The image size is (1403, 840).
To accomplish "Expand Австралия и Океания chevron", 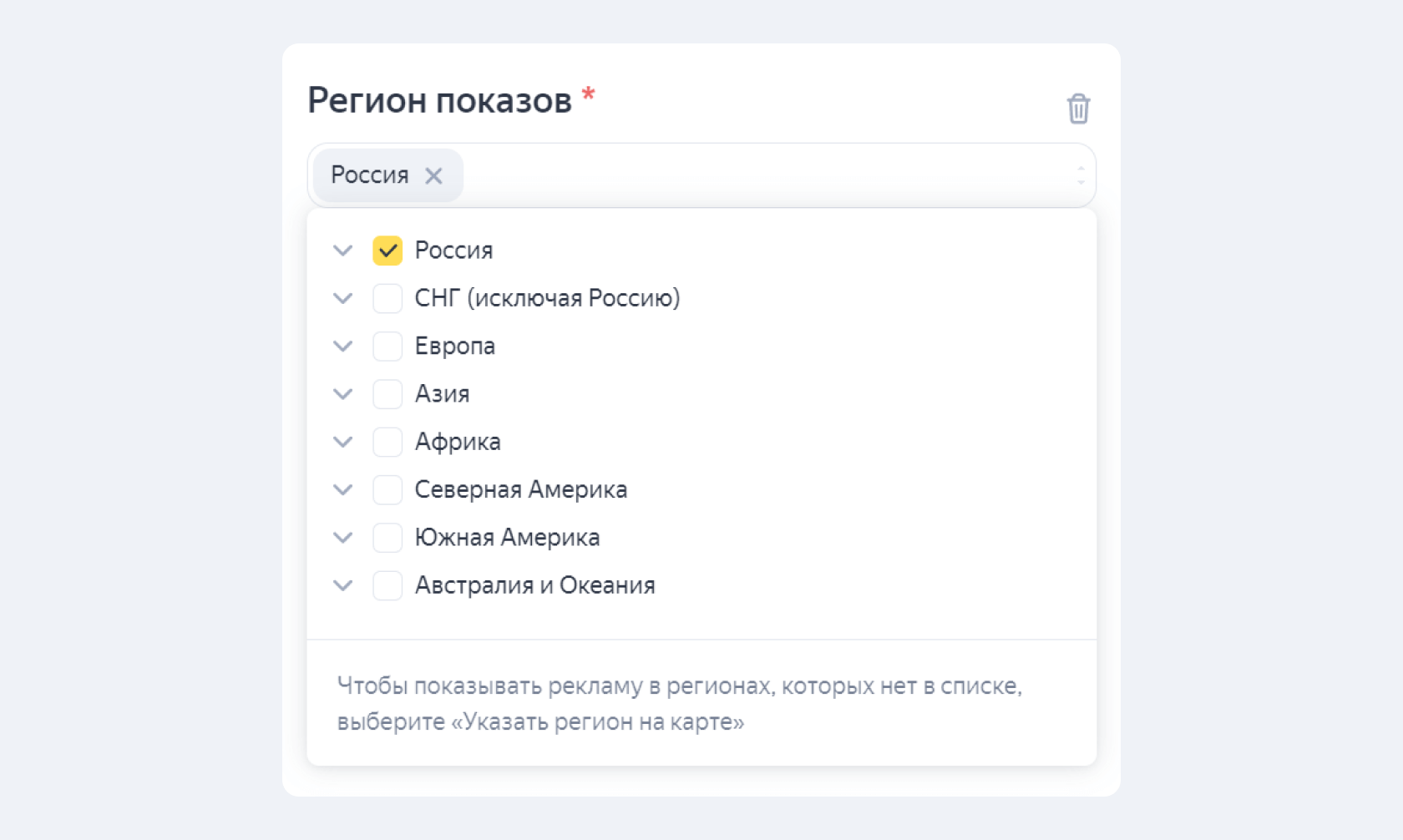I will [342, 585].
